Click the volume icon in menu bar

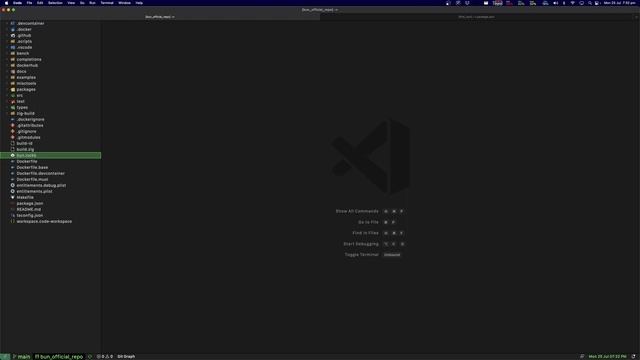click(x=555, y=3)
